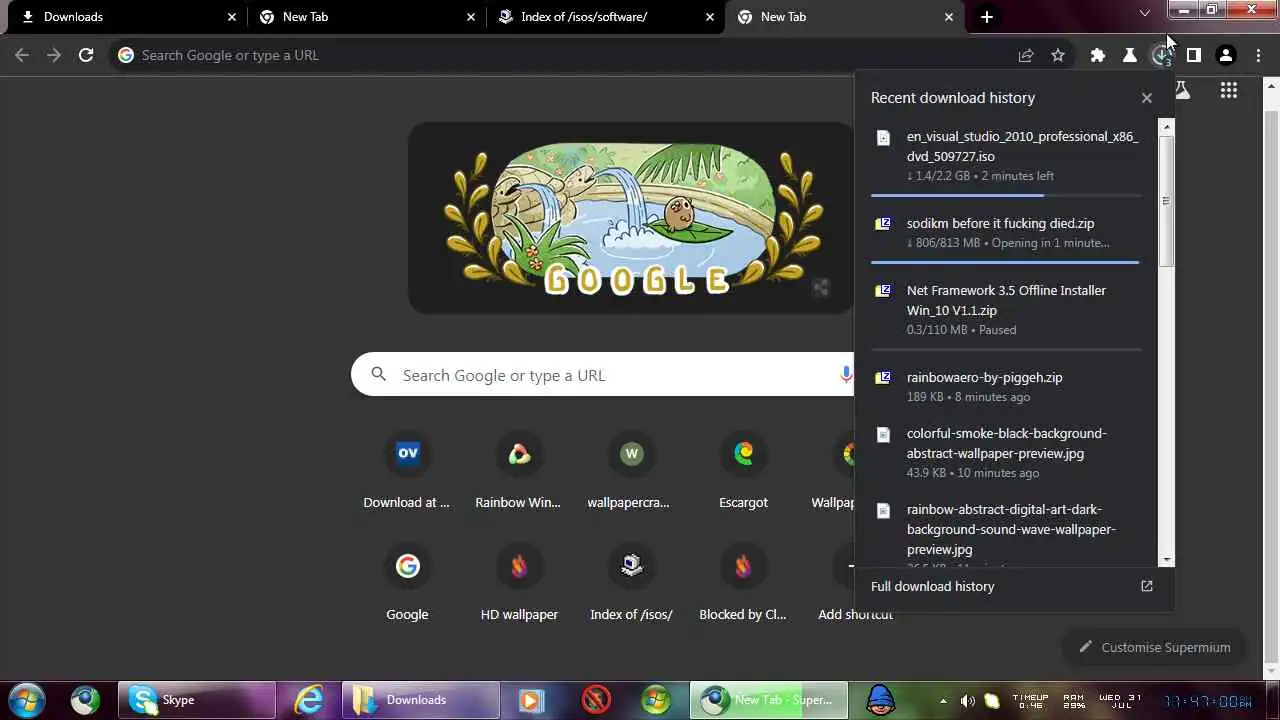The height and width of the screenshot is (720, 1280).
Task: Open rainbowaero-by-piggeh.zip download entry
Action: (x=1006, y=386)
